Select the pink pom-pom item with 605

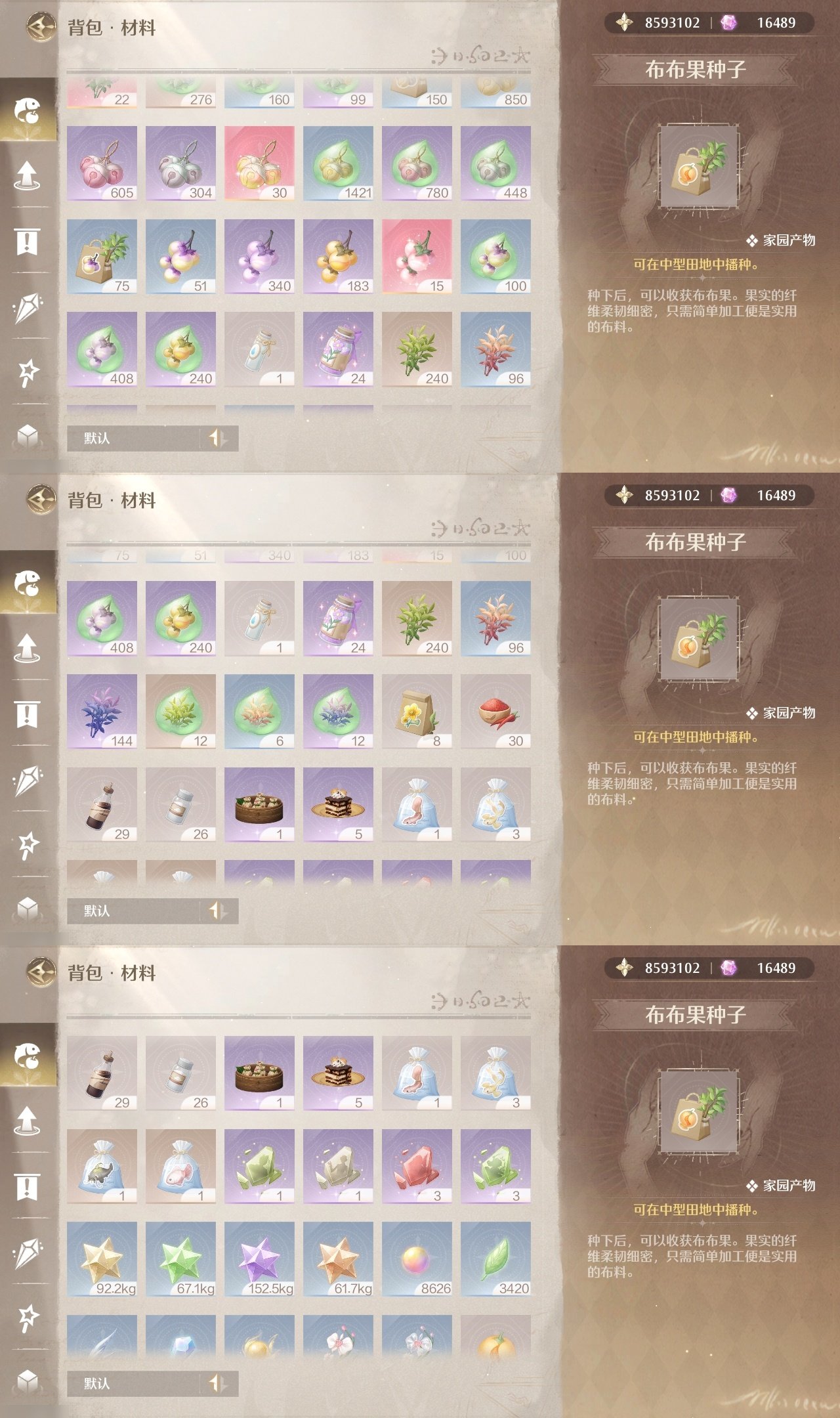pos(102,163)
